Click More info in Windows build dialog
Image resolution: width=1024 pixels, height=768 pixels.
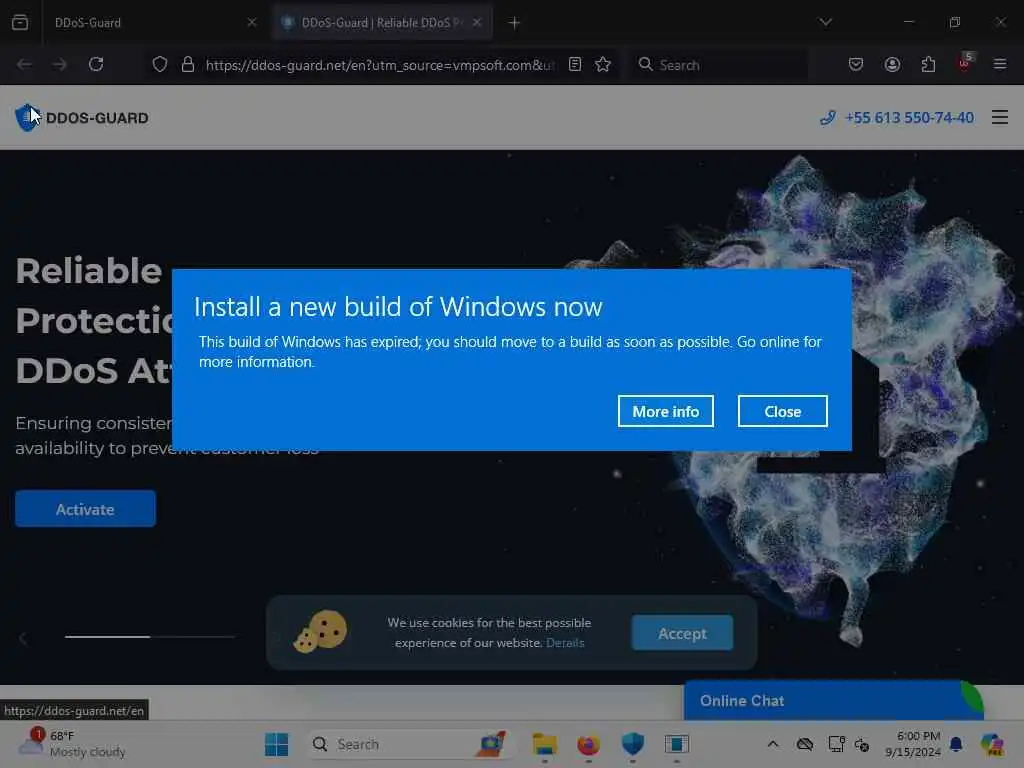665,411
